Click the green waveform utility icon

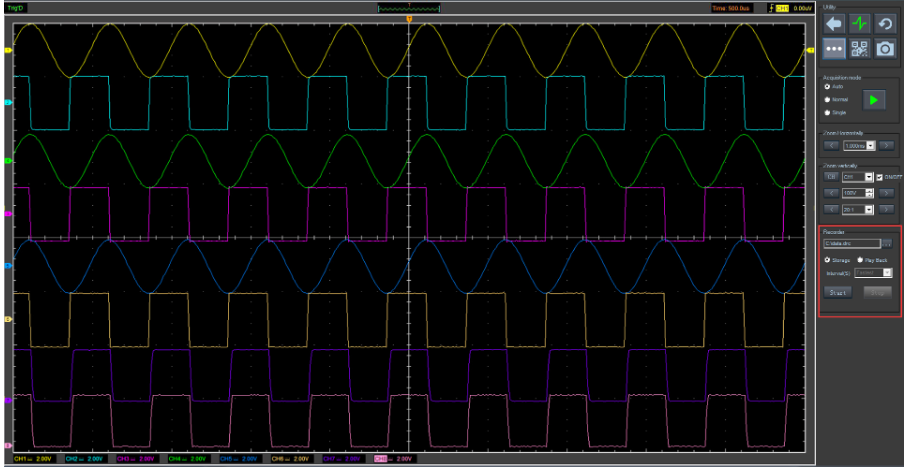click(x=859, y=24)
